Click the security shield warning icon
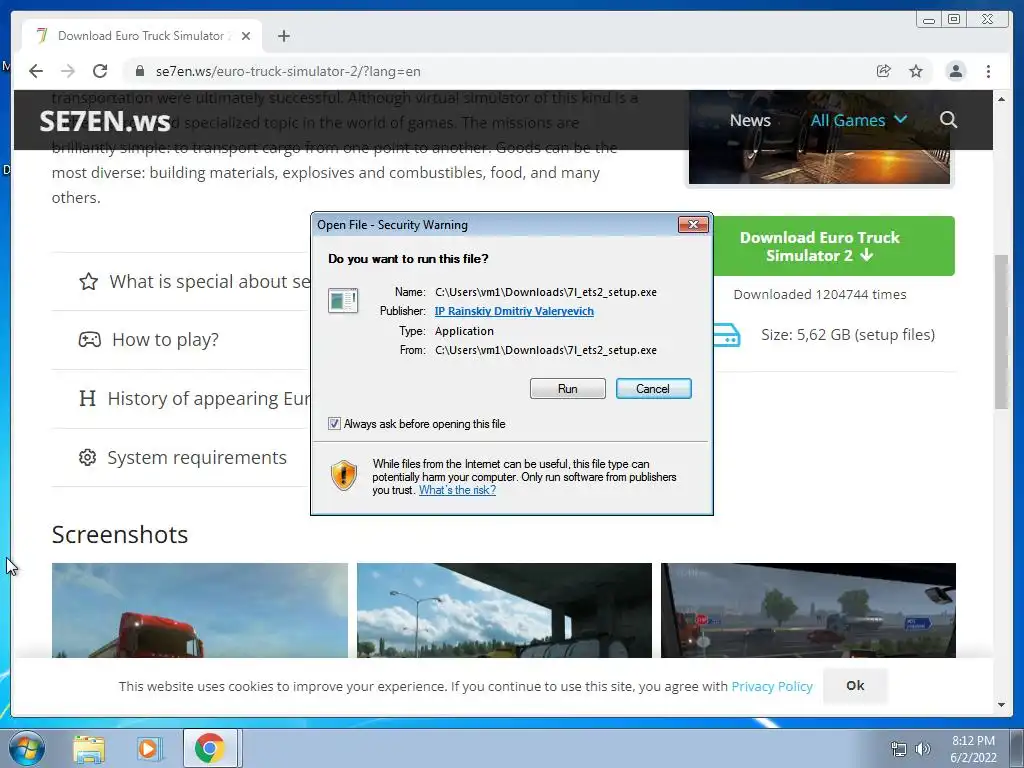Image resolution: width=1024 pixels, height=768 pixels. pos(344,475)
